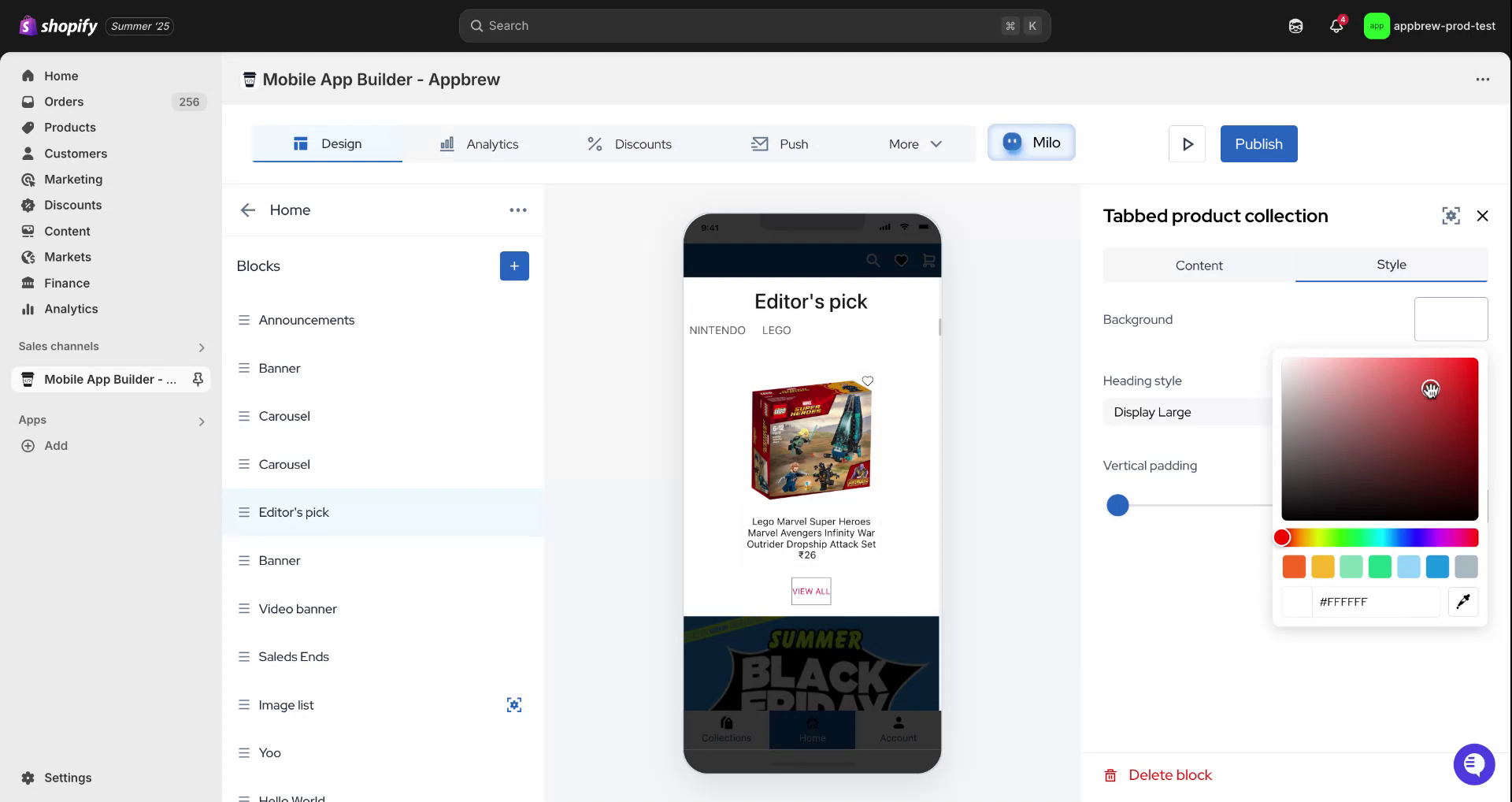
Task: Click the focus icon in Tabbed product collection header
Action: coord(1451,216)
